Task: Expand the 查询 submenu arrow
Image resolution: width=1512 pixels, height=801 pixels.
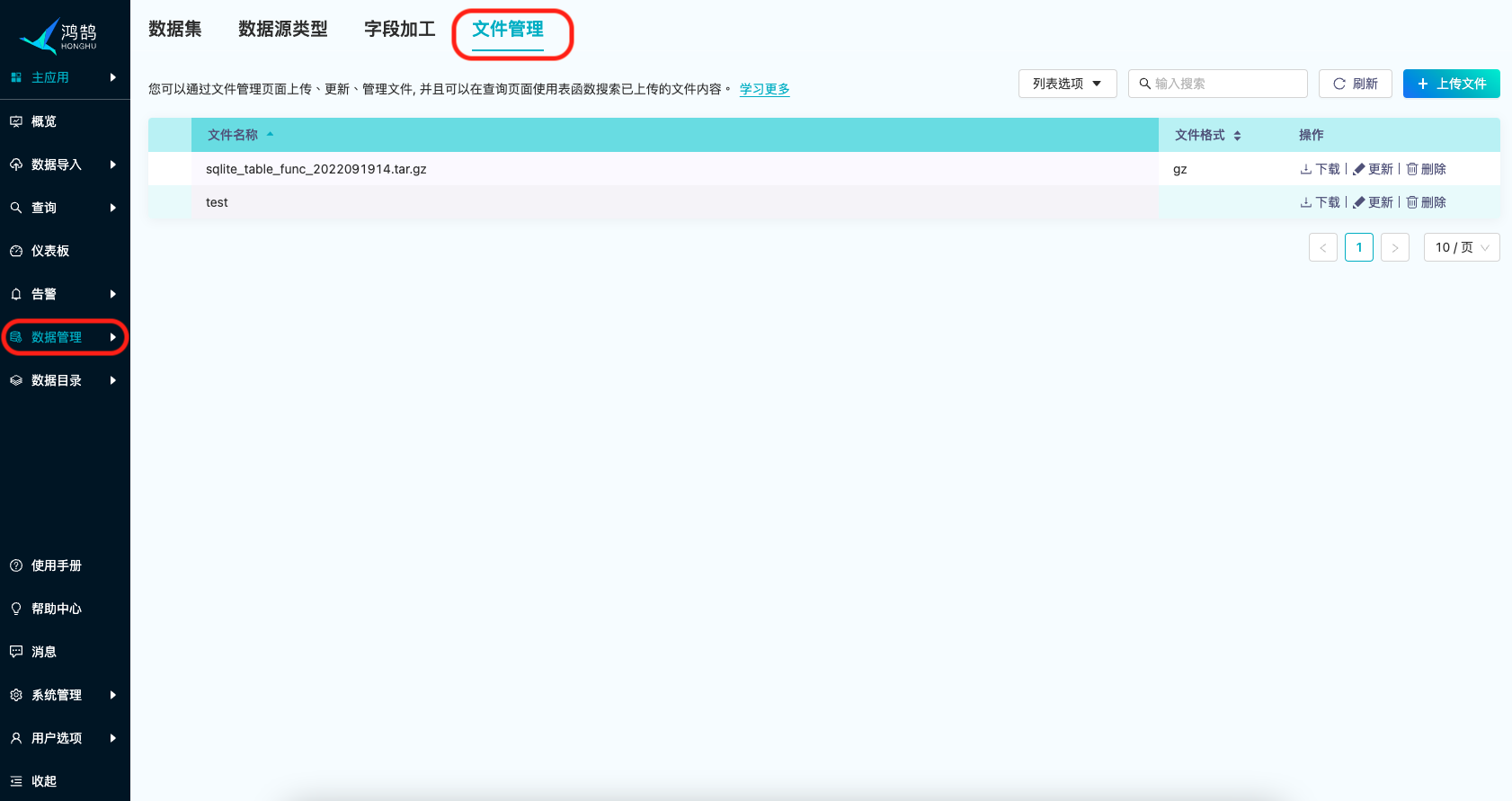Action: tap(113, 208)
